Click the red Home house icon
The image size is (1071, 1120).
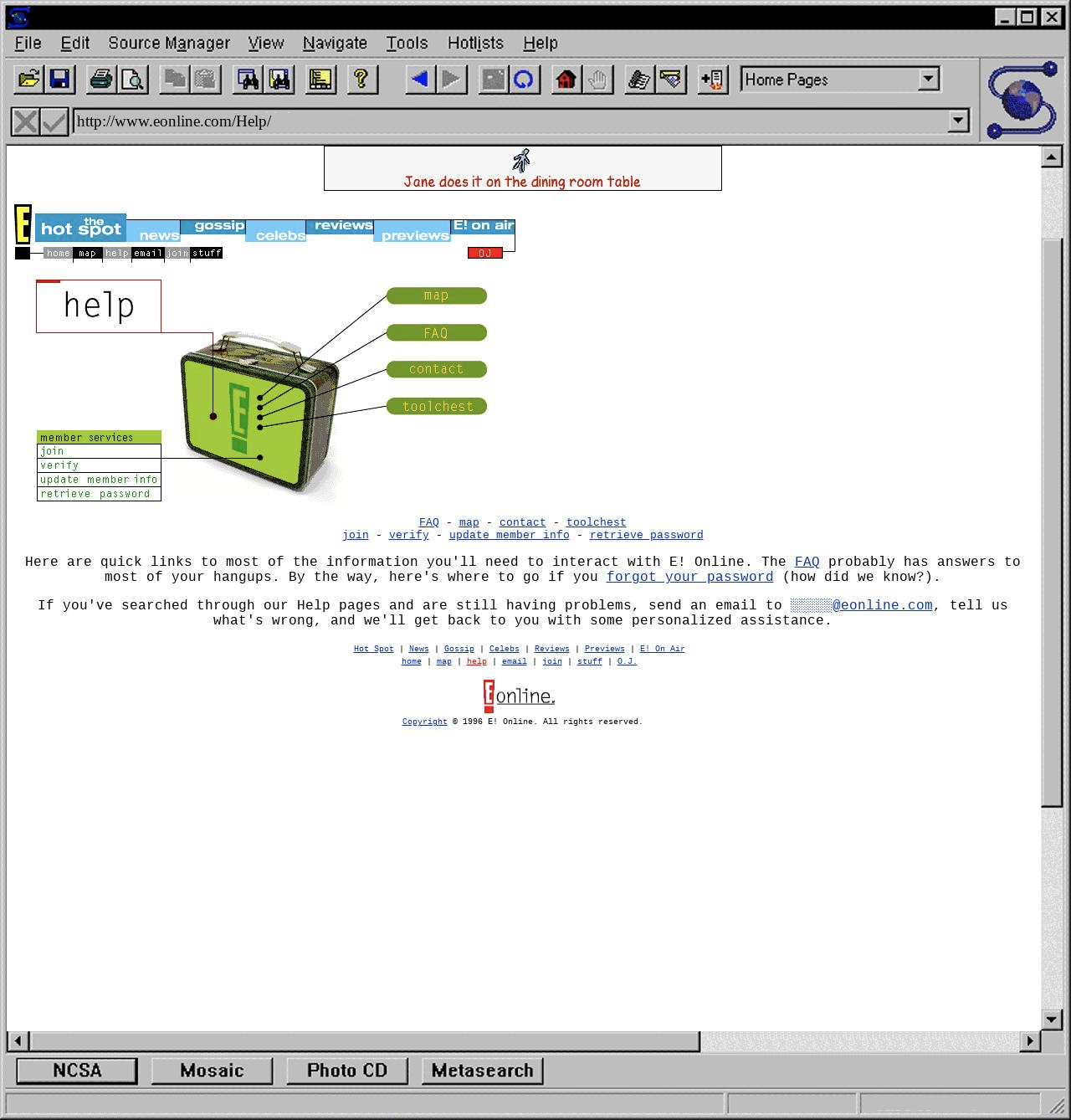[566, 80]
